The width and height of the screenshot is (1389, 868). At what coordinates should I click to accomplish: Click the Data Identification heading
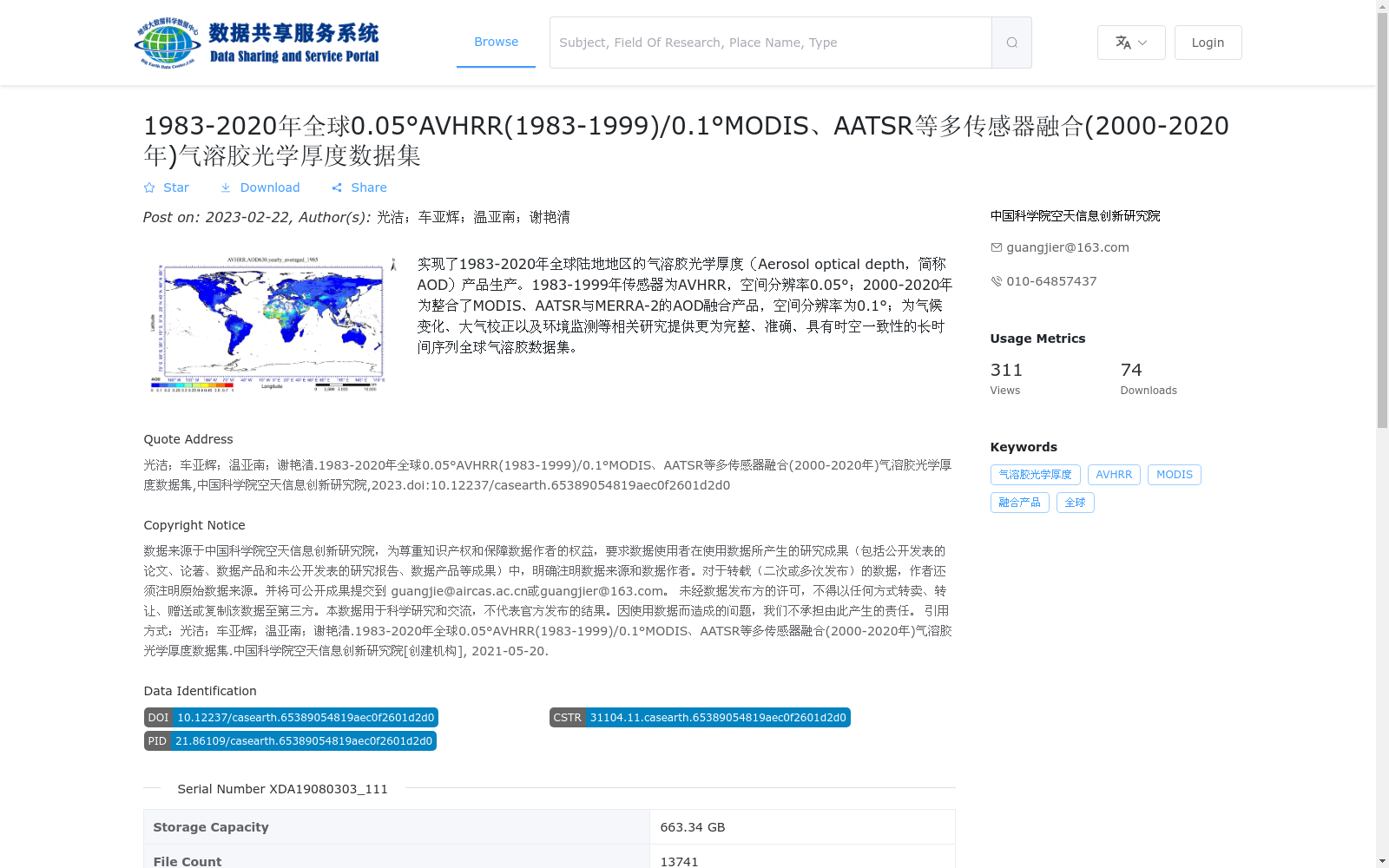pyautogui.click(x=201, y=691)
